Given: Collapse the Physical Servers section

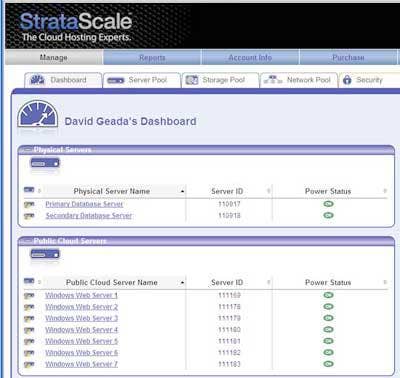Looking at the screenshot, I should tap(26, 150).
